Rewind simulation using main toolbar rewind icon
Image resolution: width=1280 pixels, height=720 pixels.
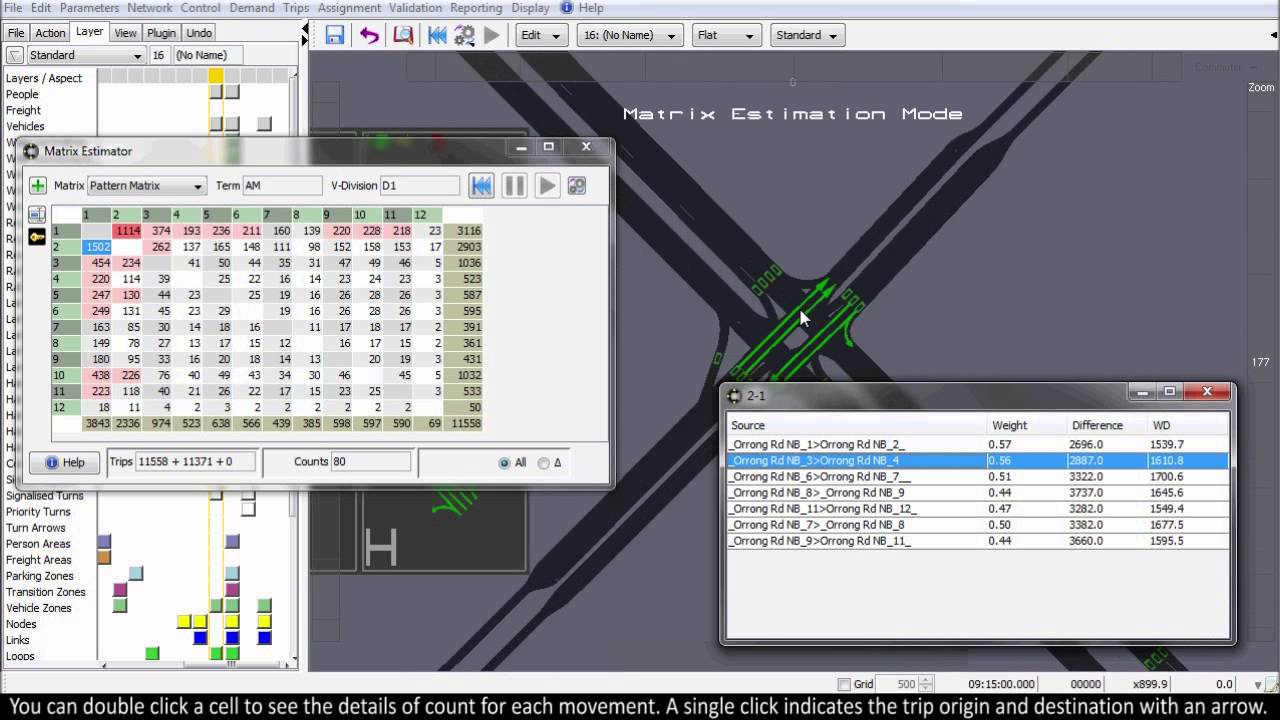click(x=438, y=35)
